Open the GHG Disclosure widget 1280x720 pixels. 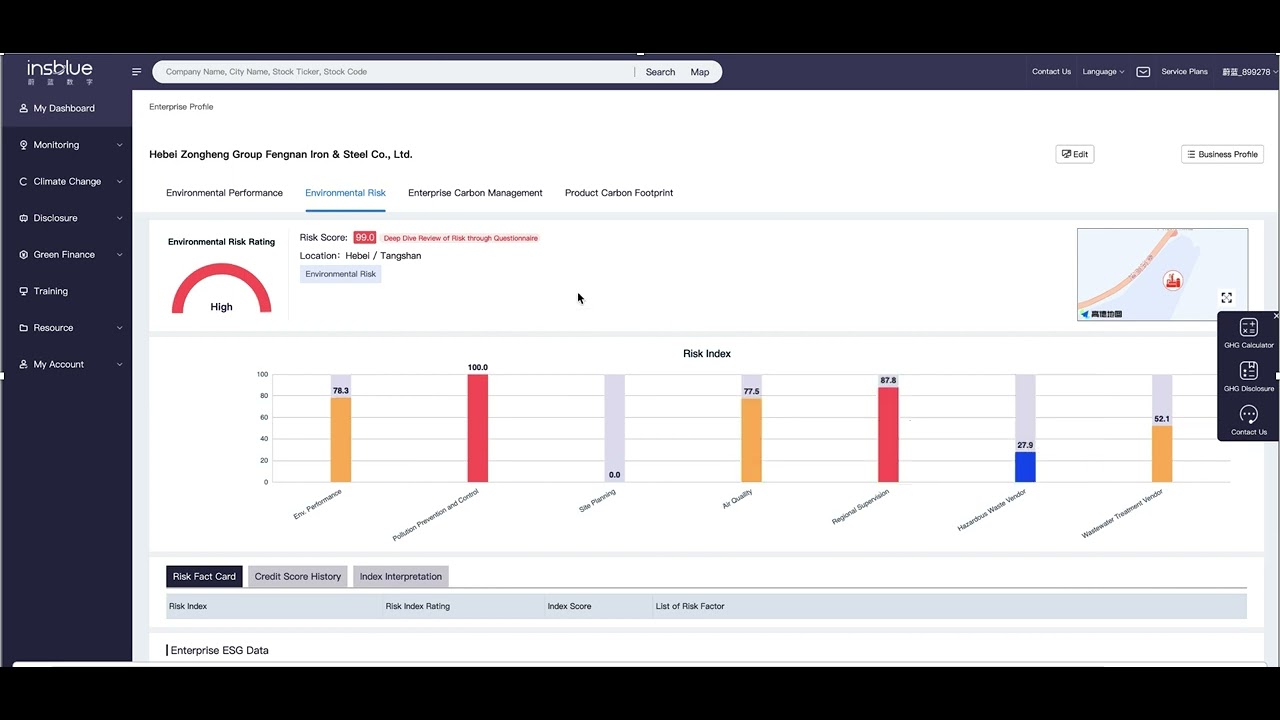click(1249, 377)
